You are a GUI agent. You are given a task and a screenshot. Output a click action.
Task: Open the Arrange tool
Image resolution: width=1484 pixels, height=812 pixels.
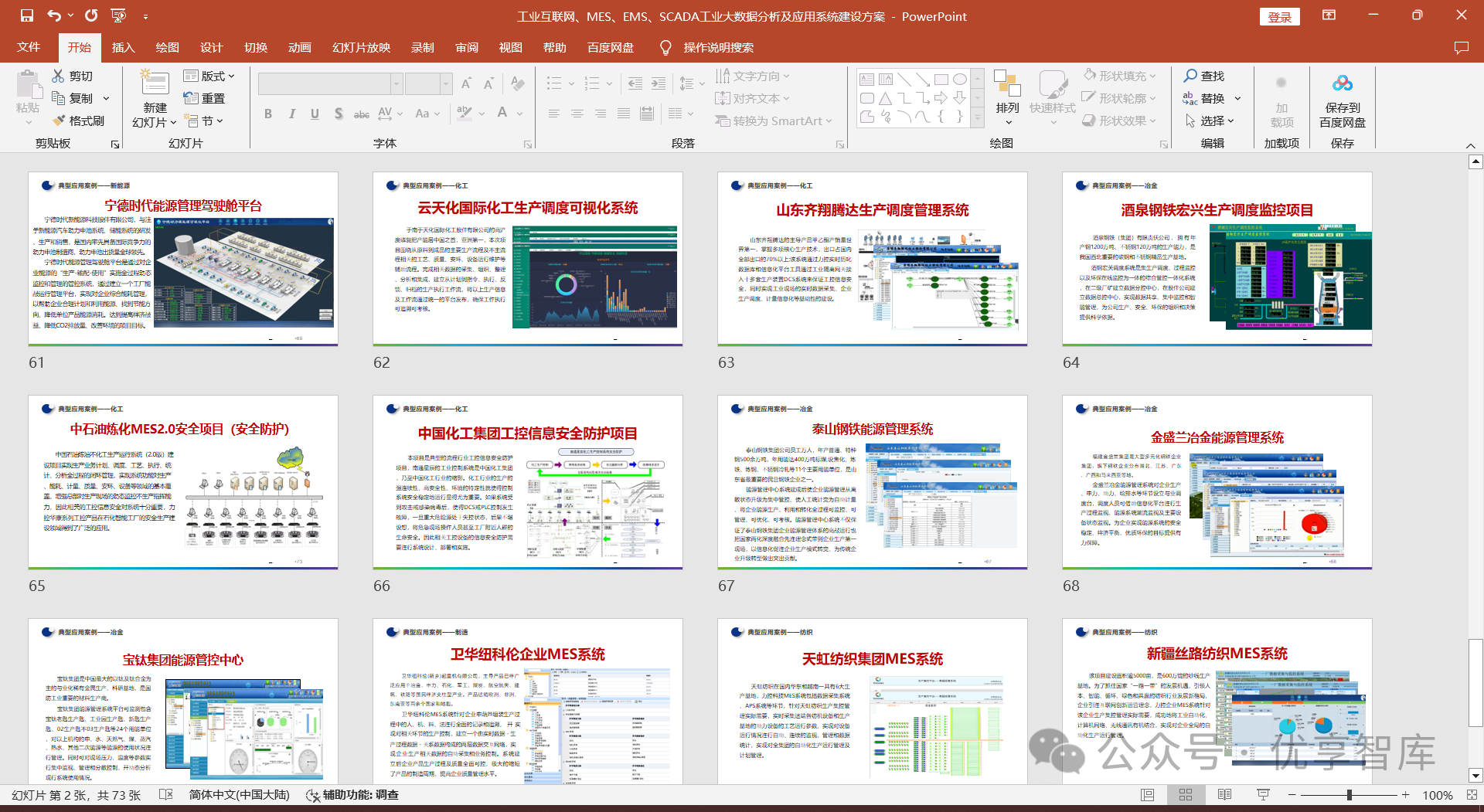click(1007, 97)
